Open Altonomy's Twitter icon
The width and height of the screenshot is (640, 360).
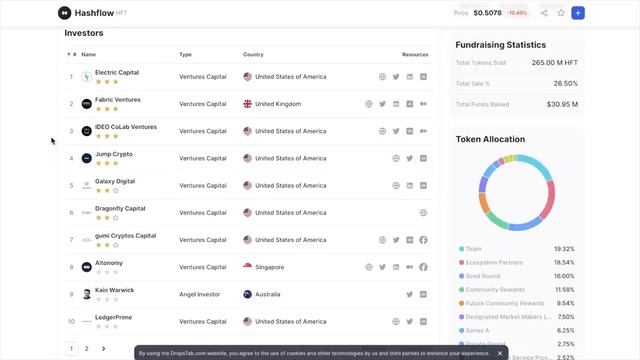[x=382, y=267]
